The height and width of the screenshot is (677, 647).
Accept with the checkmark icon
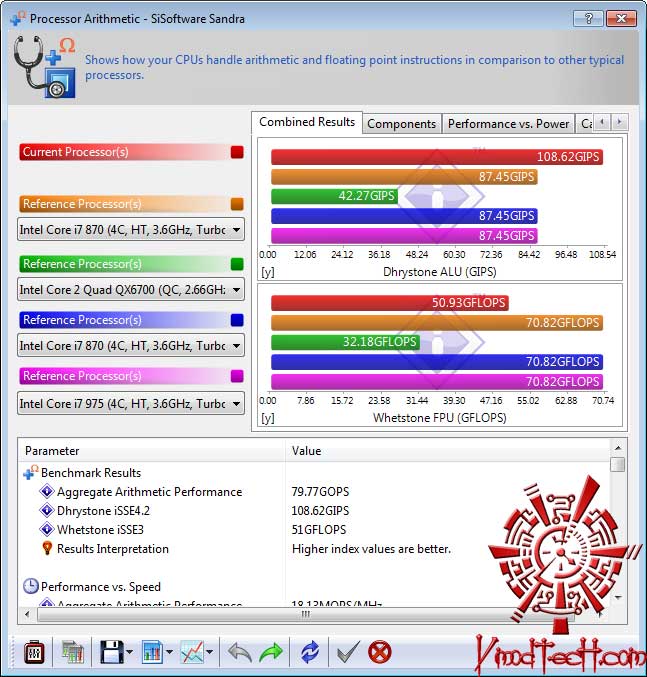point(348,652)
